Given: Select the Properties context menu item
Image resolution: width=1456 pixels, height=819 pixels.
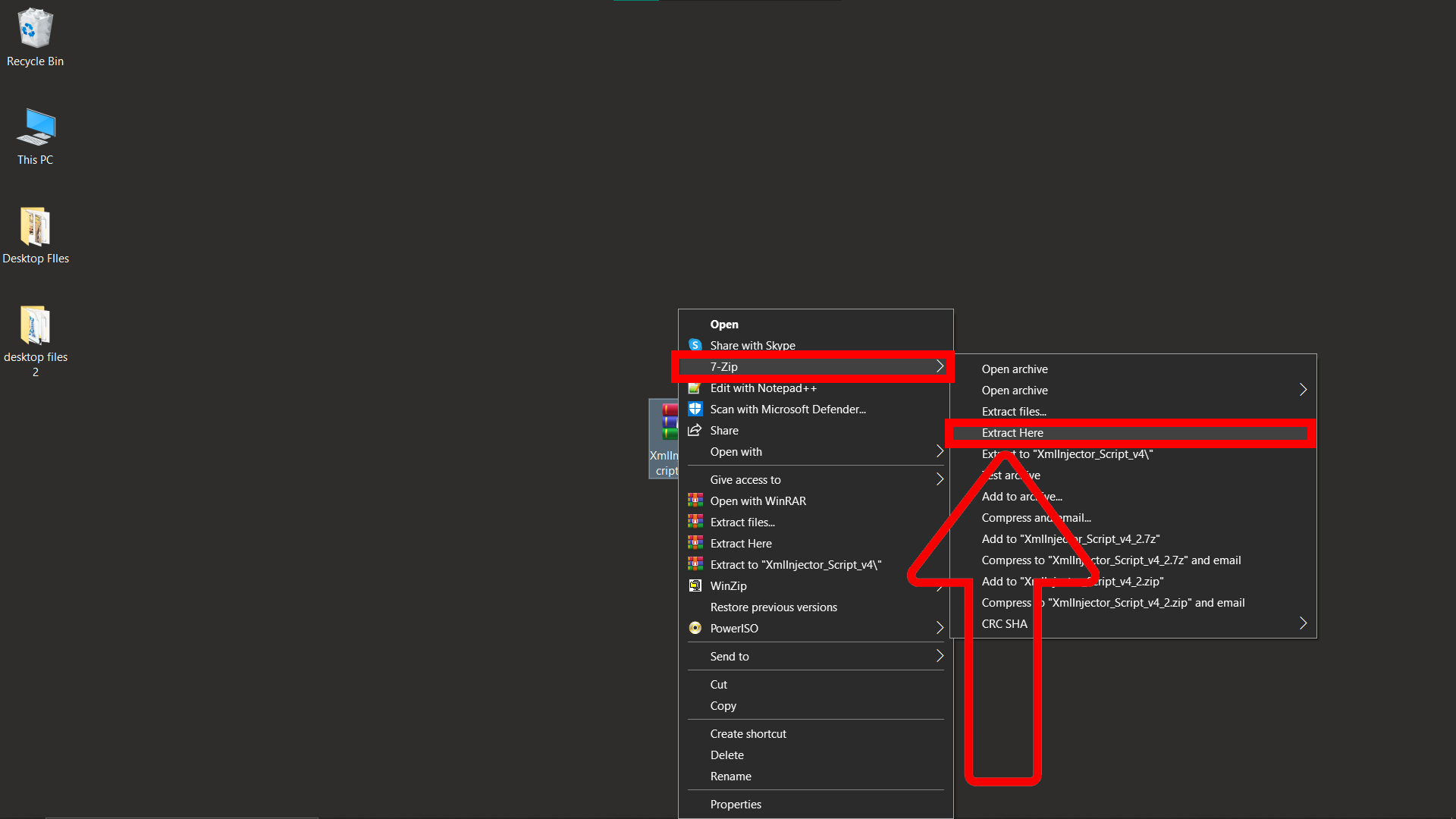Looking at the screenshot, I should (x=735, y=803).
